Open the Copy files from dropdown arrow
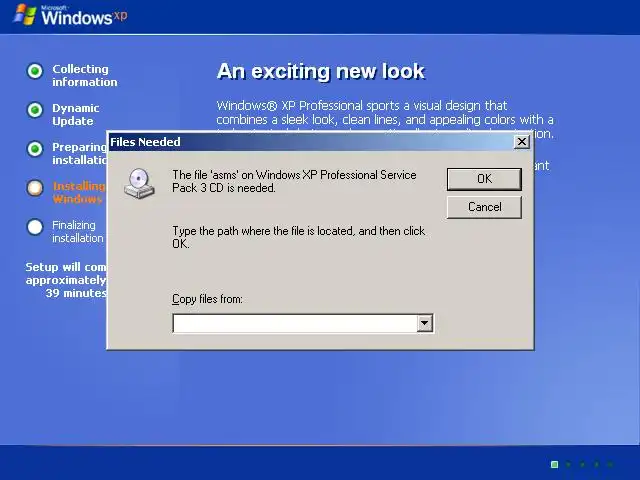This screenshot has height=480, width=640. coord(424,323)
